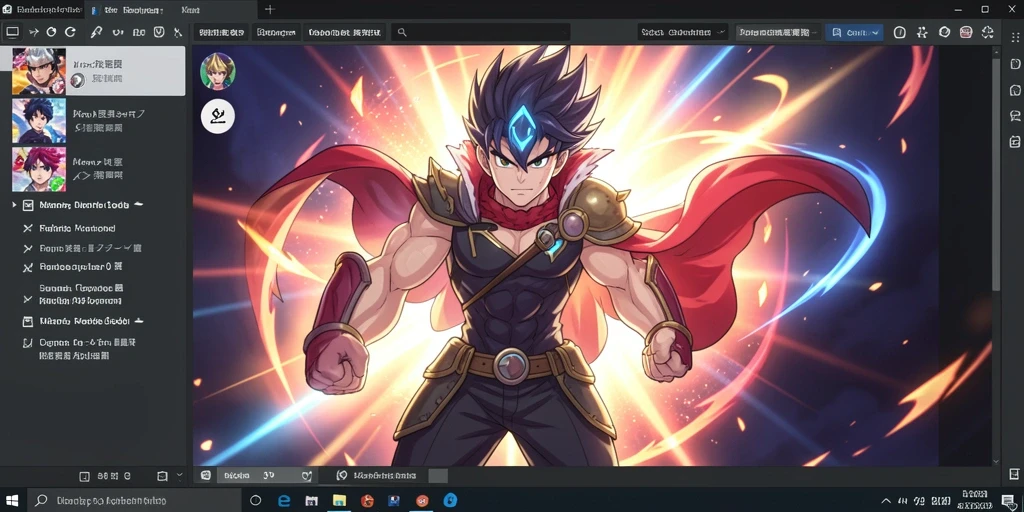The height and width of the screenshot is (512, 1024).
Task: Click the checklist icon in right sidebar
Action: tap(1015, 142)
